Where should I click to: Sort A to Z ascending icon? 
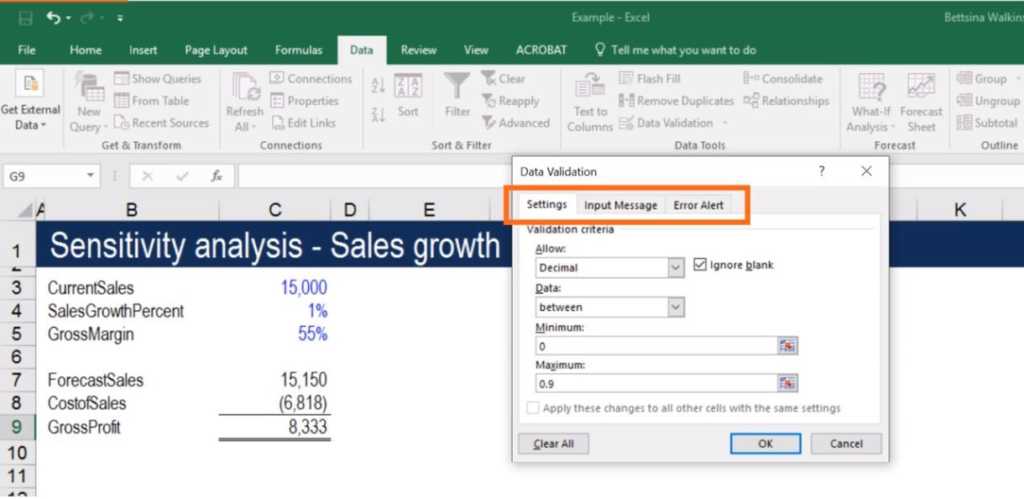pyautogui.click(x=378, y=85)
